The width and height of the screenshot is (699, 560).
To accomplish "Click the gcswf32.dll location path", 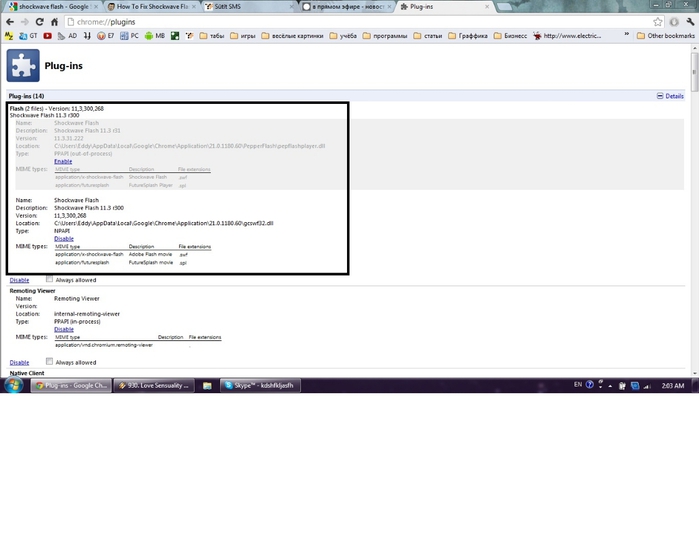I will 164,223.
